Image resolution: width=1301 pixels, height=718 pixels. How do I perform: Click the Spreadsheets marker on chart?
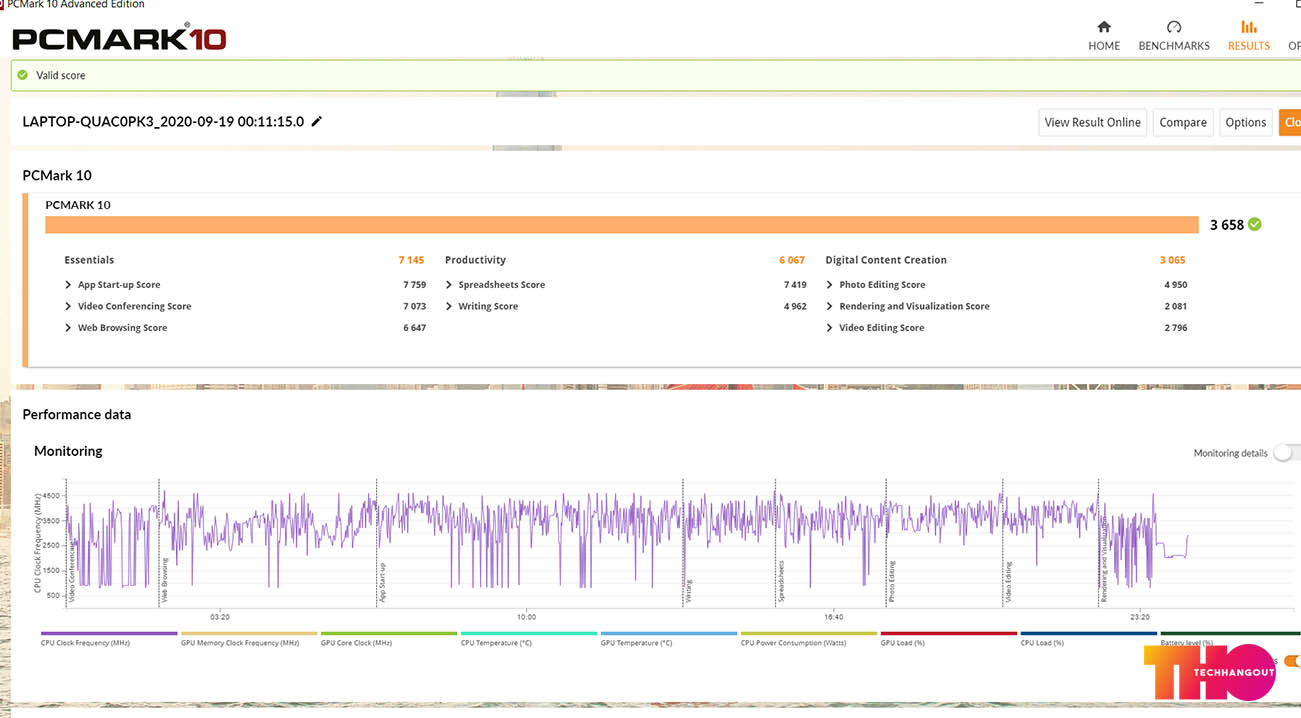coord(781,581)
